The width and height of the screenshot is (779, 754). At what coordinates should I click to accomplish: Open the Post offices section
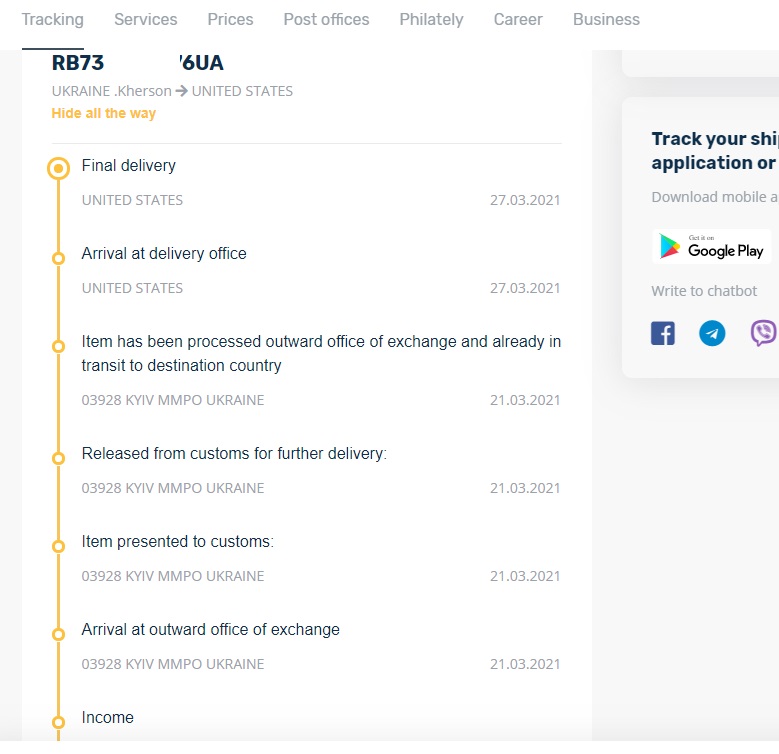[326, 19]
